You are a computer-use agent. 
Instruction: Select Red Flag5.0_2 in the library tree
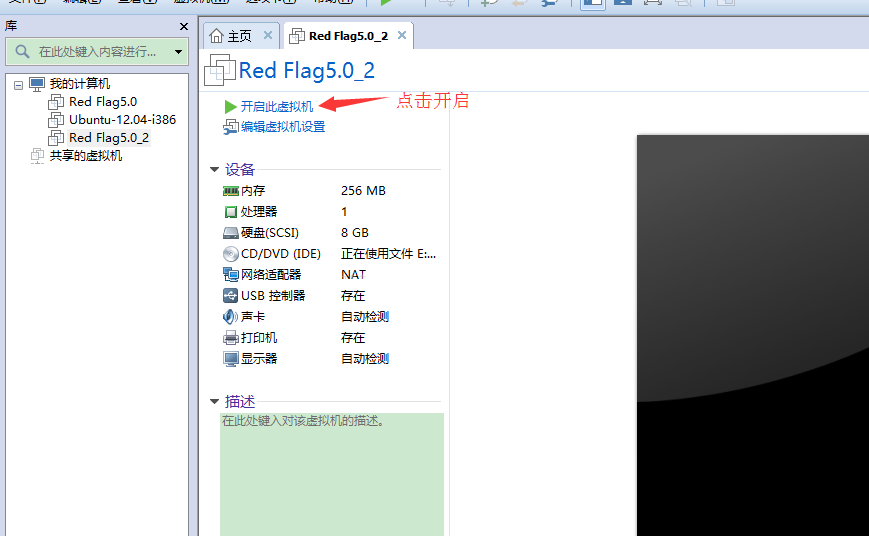point(109,137)
